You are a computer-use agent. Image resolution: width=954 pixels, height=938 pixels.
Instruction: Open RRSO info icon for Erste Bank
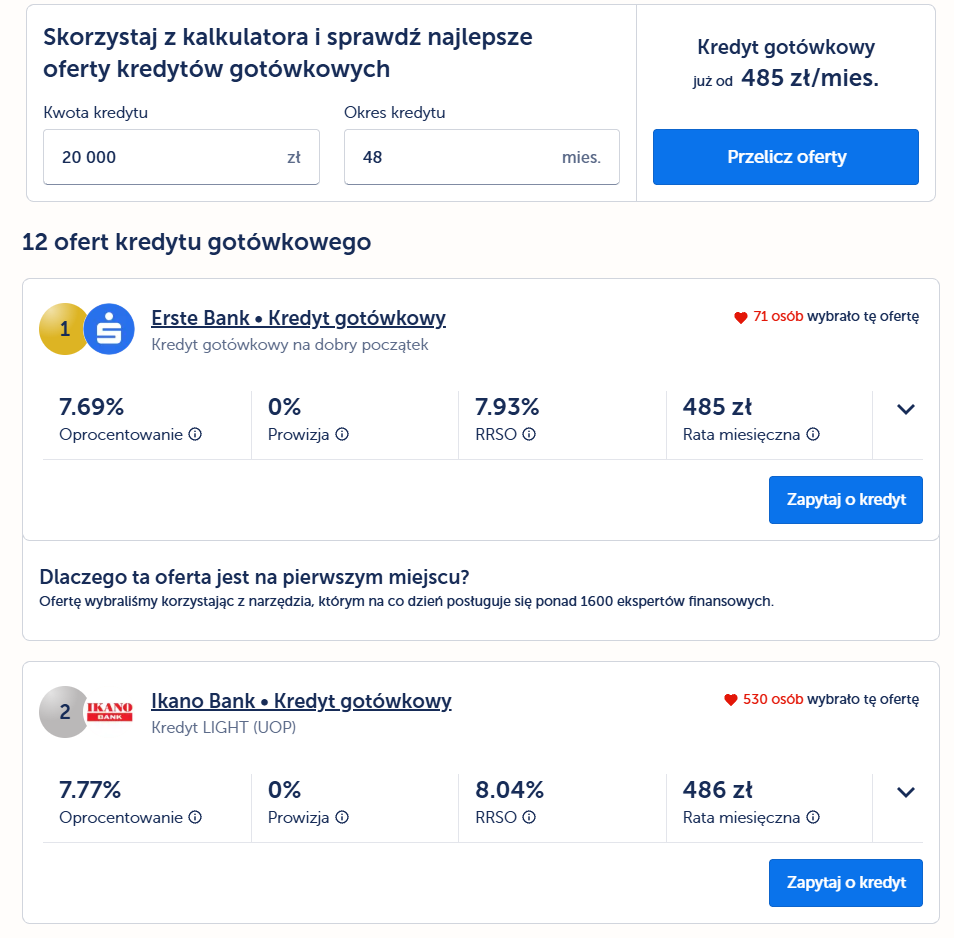tap(529, 434)
